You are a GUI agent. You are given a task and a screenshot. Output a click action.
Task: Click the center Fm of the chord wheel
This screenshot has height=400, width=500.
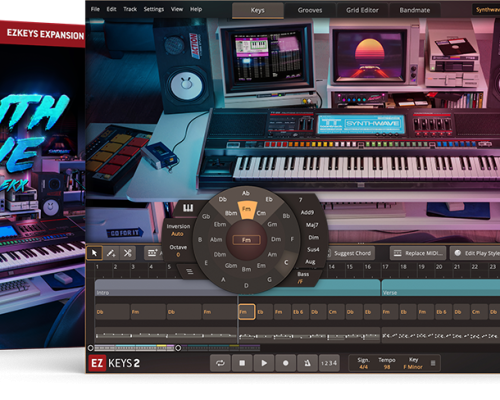246,240
